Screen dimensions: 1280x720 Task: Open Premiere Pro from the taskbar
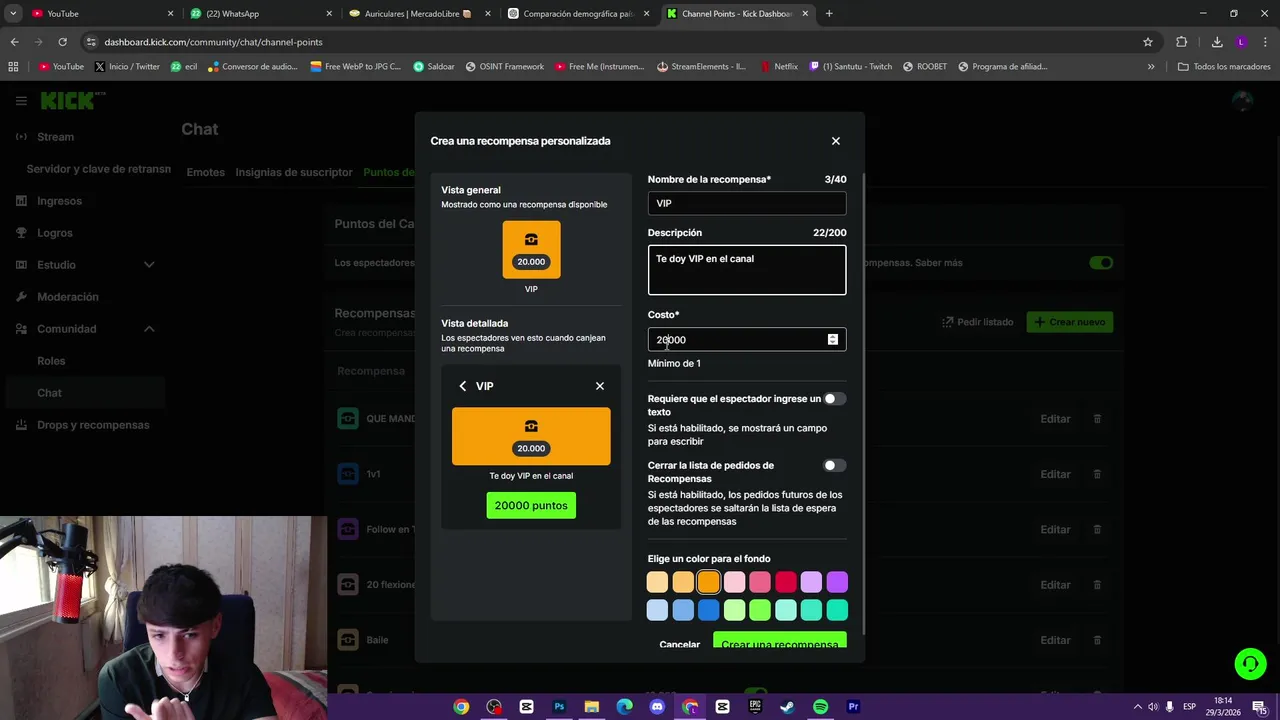tap(853, 707)
